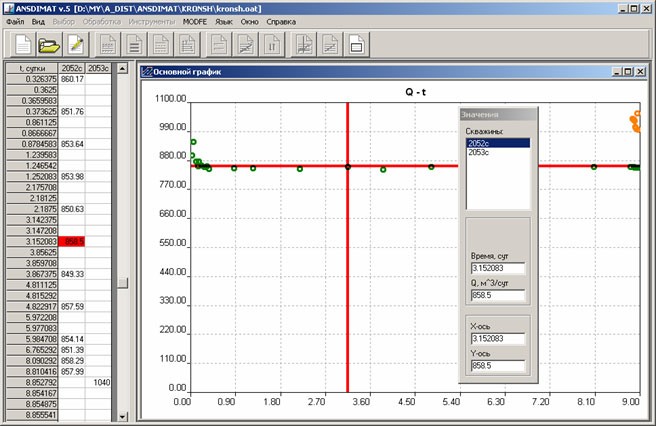Click the red highlighted 858.5 table cell

tap(72, 241)
